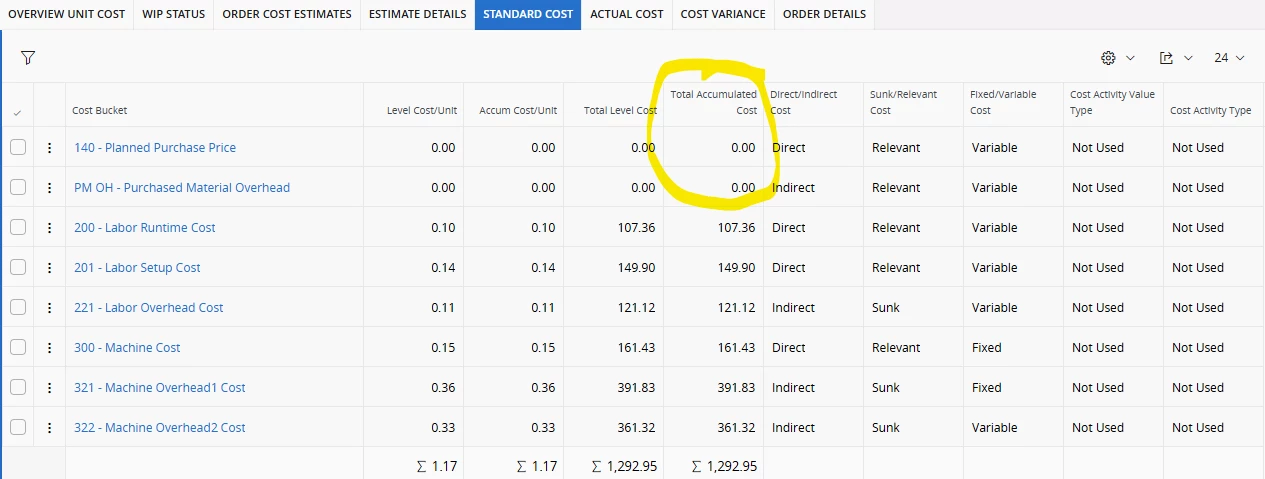Switch to the Order Cost Estimates tab
Image resolution: width=1265 pixels, height=479 pixels.
coord(287,14)
